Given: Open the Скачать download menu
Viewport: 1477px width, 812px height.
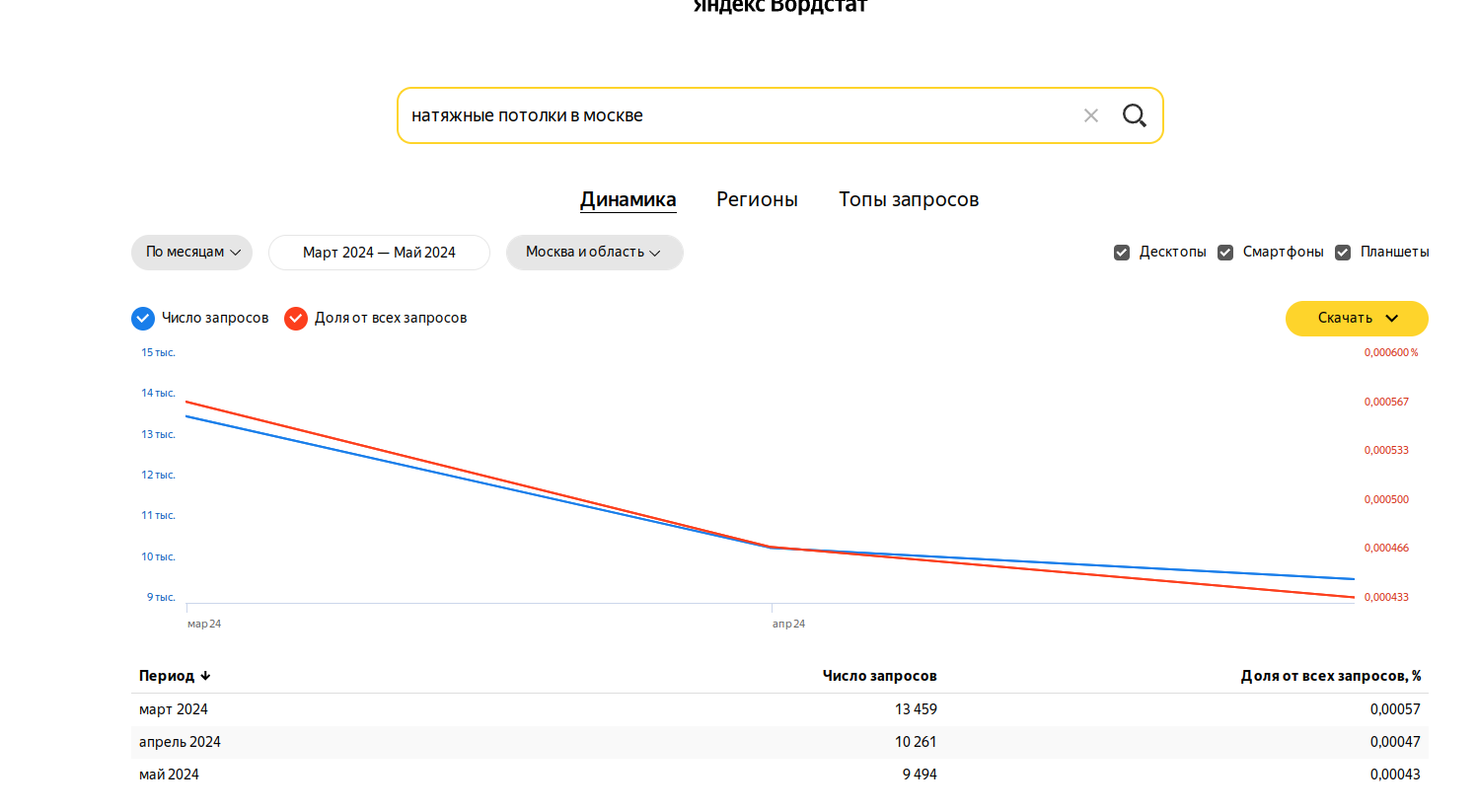Looking at the screenshot, I should (1357, 318).
